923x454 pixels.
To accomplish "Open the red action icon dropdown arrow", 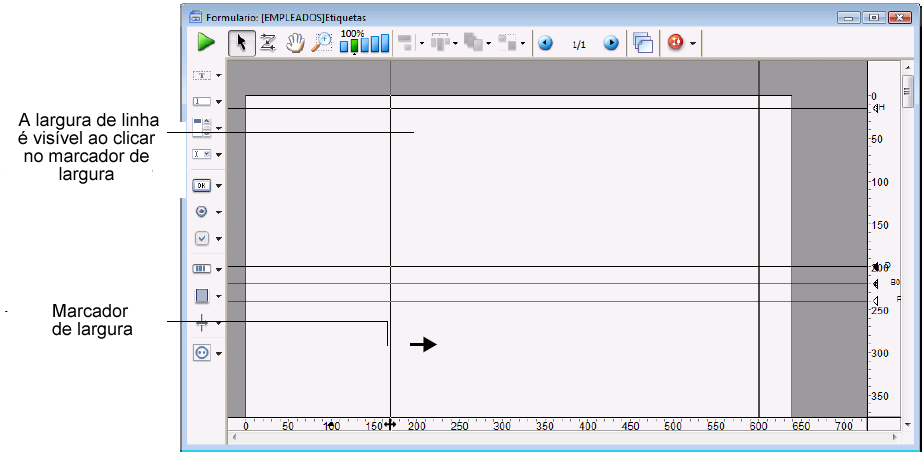I will pos(692,44).
